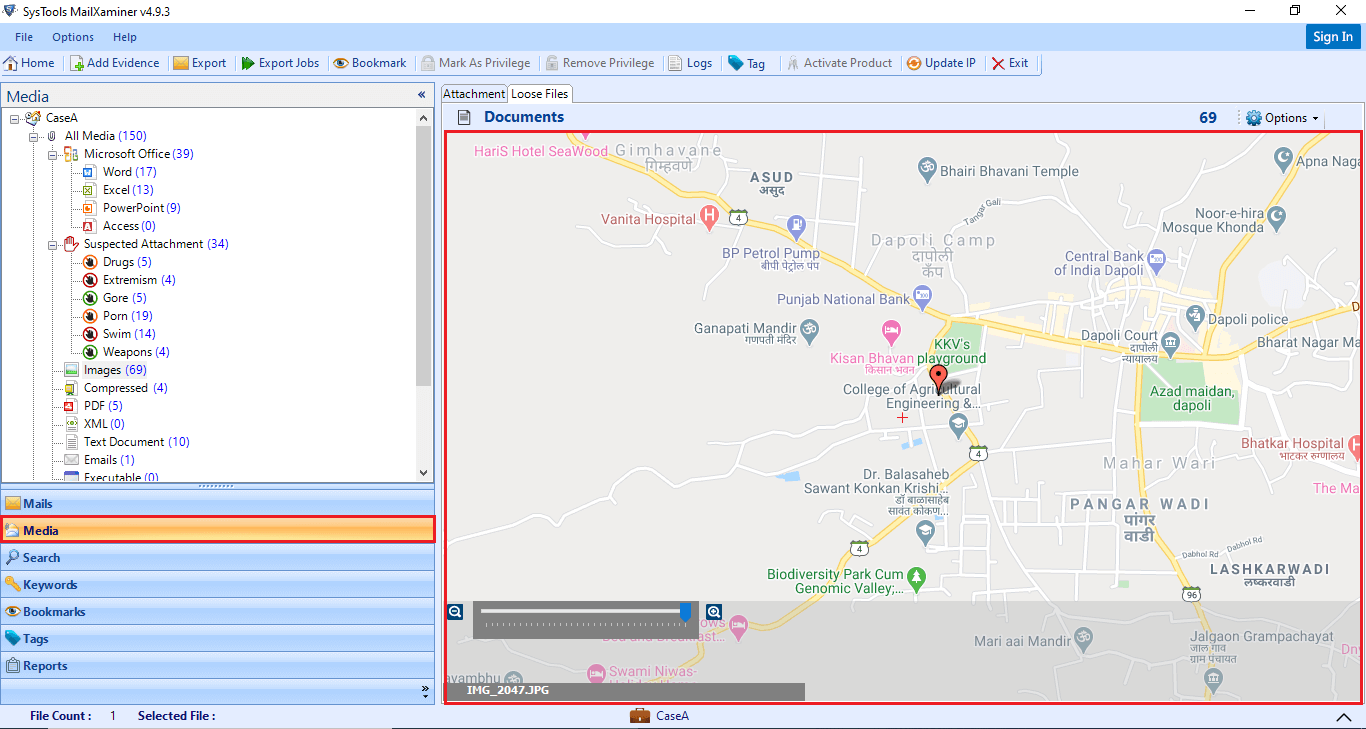Image resolution: width=1366 pixels, height=729 pixels.
Task: Open the Options menu in menu bar
Action: coord(73,37)
